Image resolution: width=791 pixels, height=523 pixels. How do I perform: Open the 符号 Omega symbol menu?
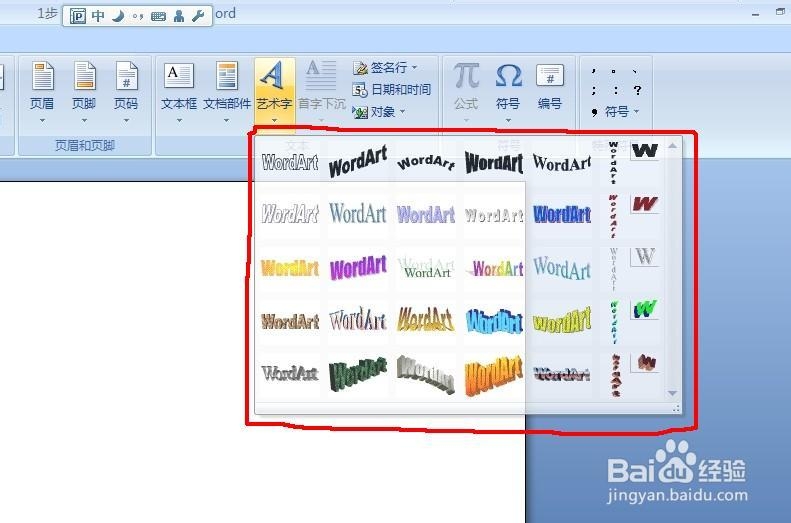(508, 92)
